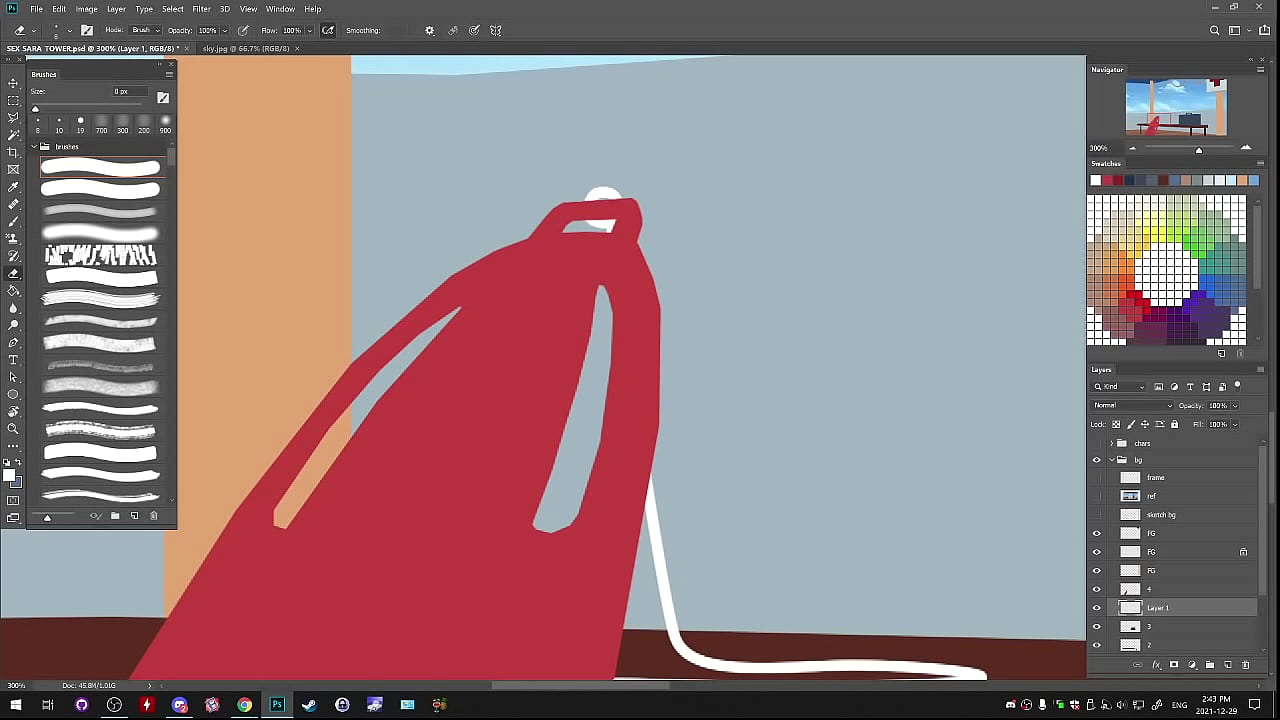
Task: Select the Eyedropper tool
Action: 13,187
